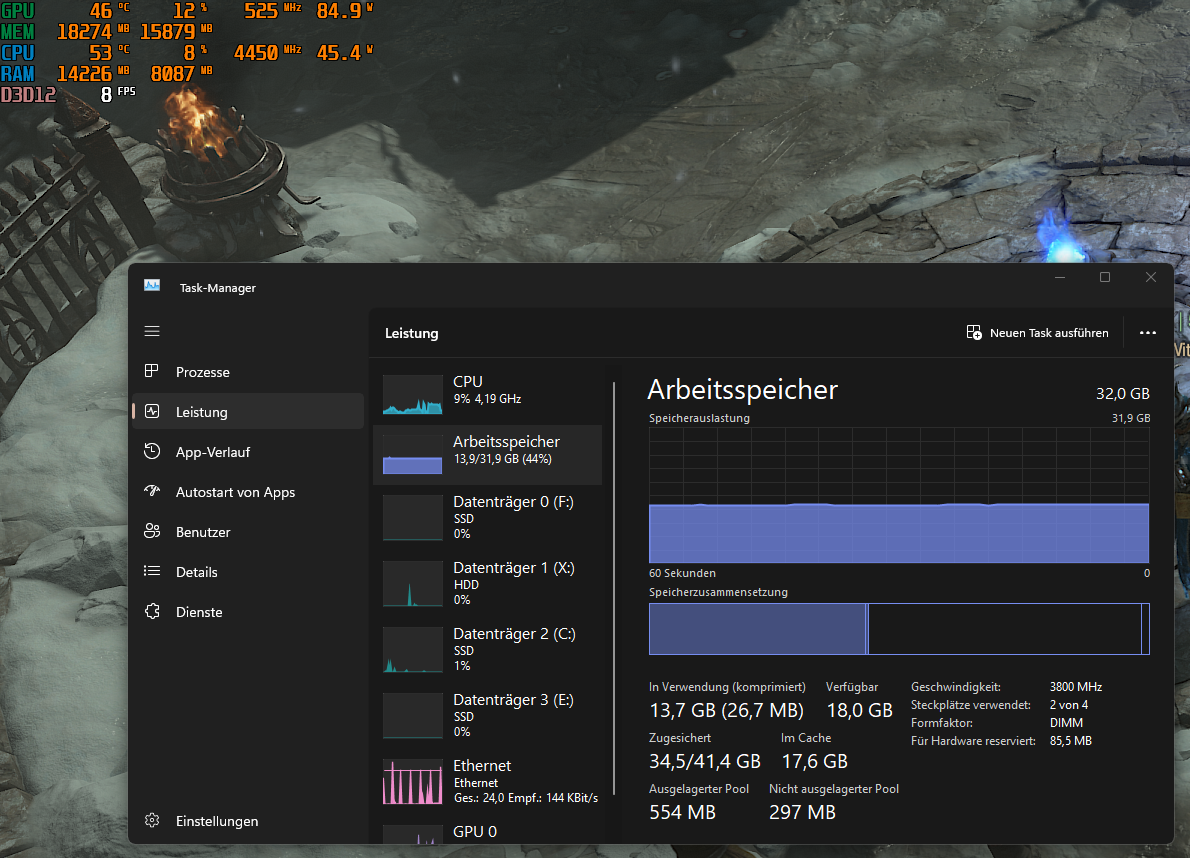Click the GPU temperature overlay reading 46 °C
The image size is (1190, 858).
click(x=109, y=11)
